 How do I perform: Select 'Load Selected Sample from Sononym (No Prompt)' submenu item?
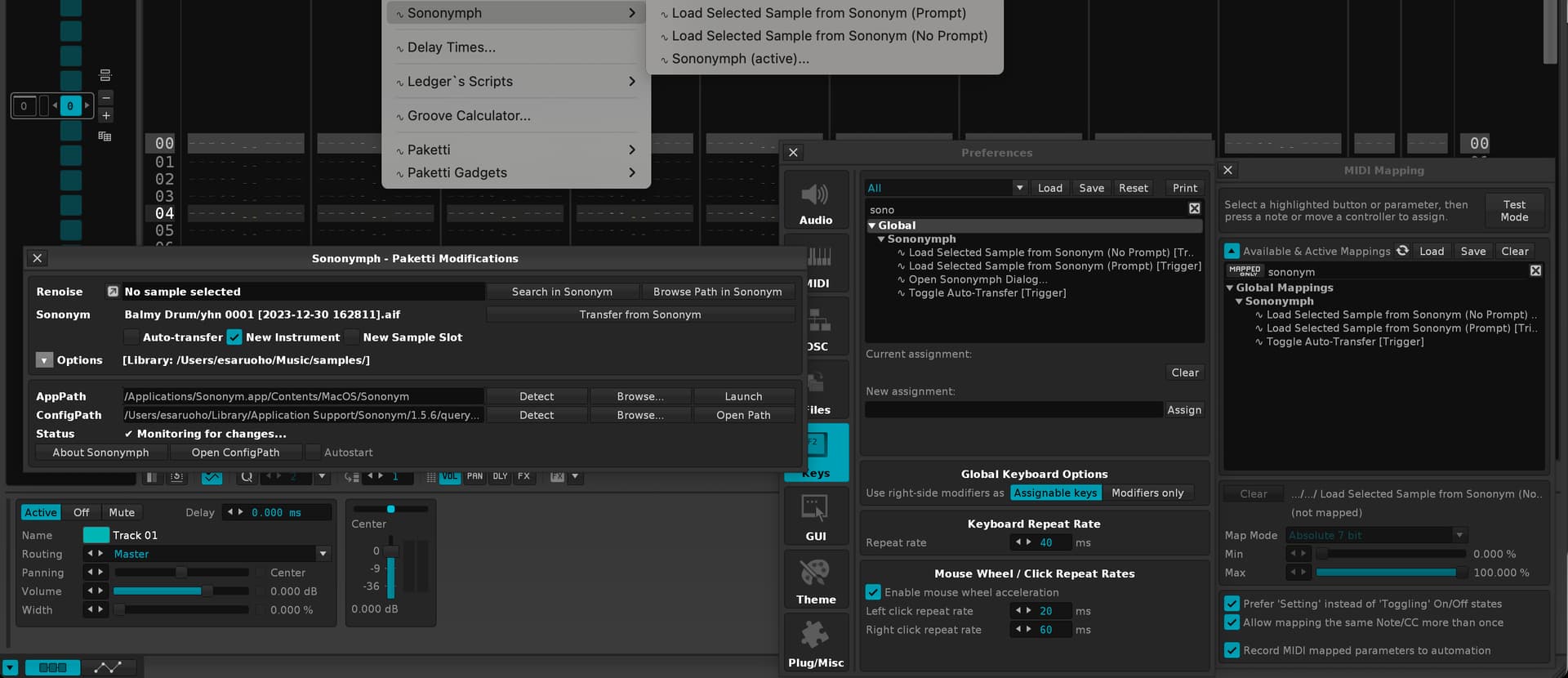[824, 36]
